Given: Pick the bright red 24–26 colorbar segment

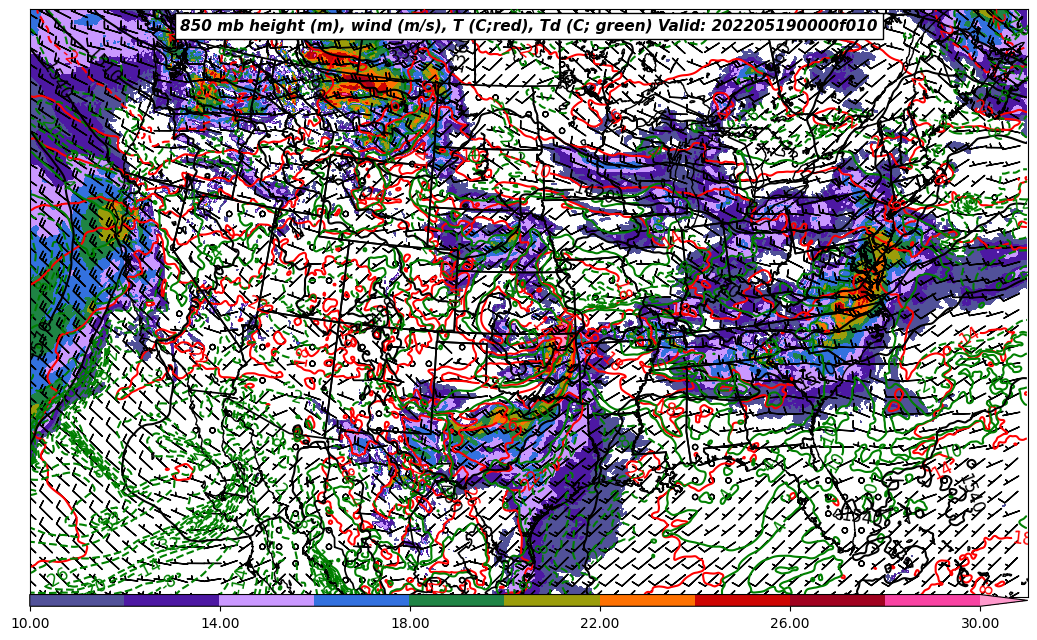Looking at the screenshot, I should tap(742, 600).
